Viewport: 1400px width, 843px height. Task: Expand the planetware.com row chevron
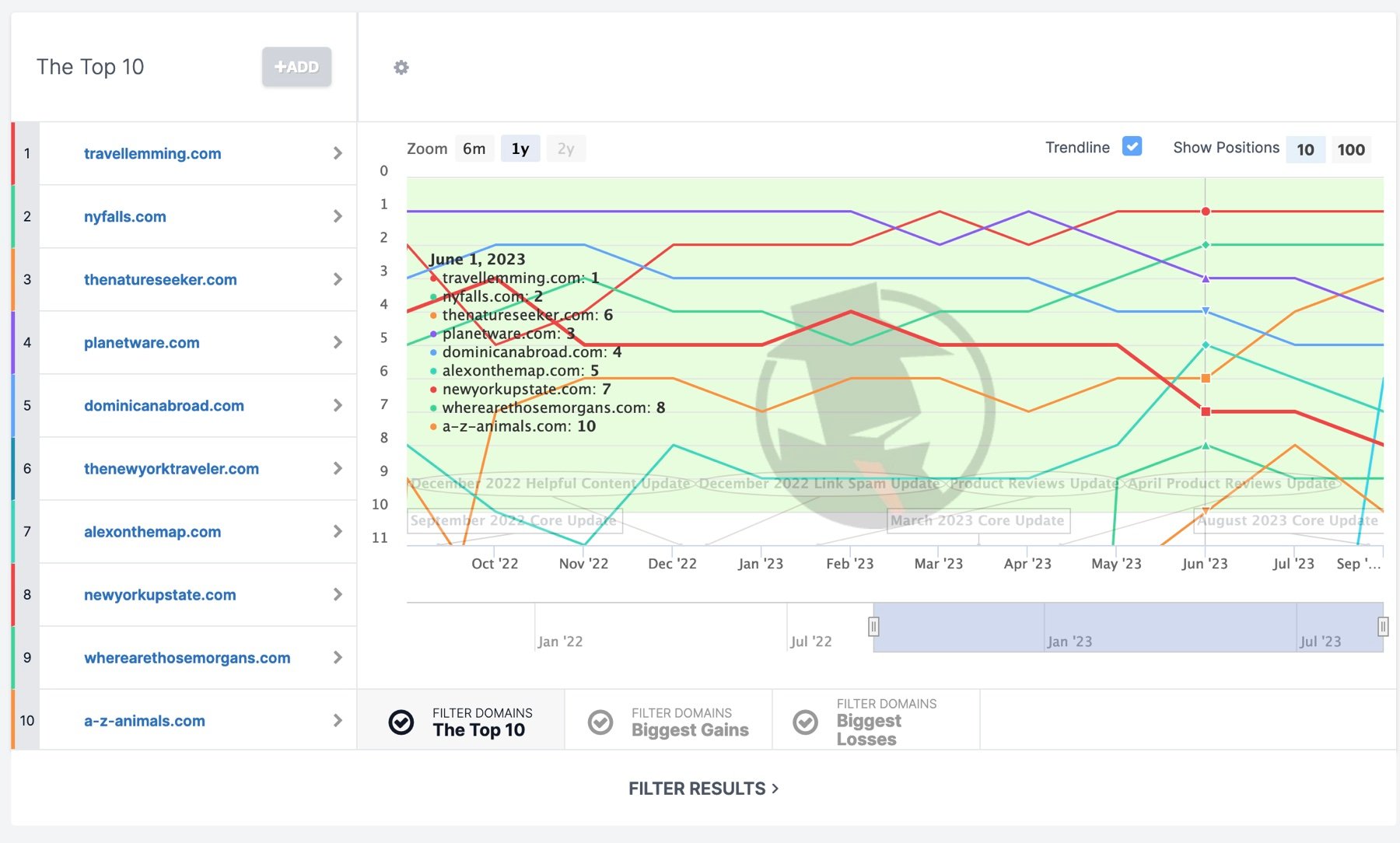point(338,342)
